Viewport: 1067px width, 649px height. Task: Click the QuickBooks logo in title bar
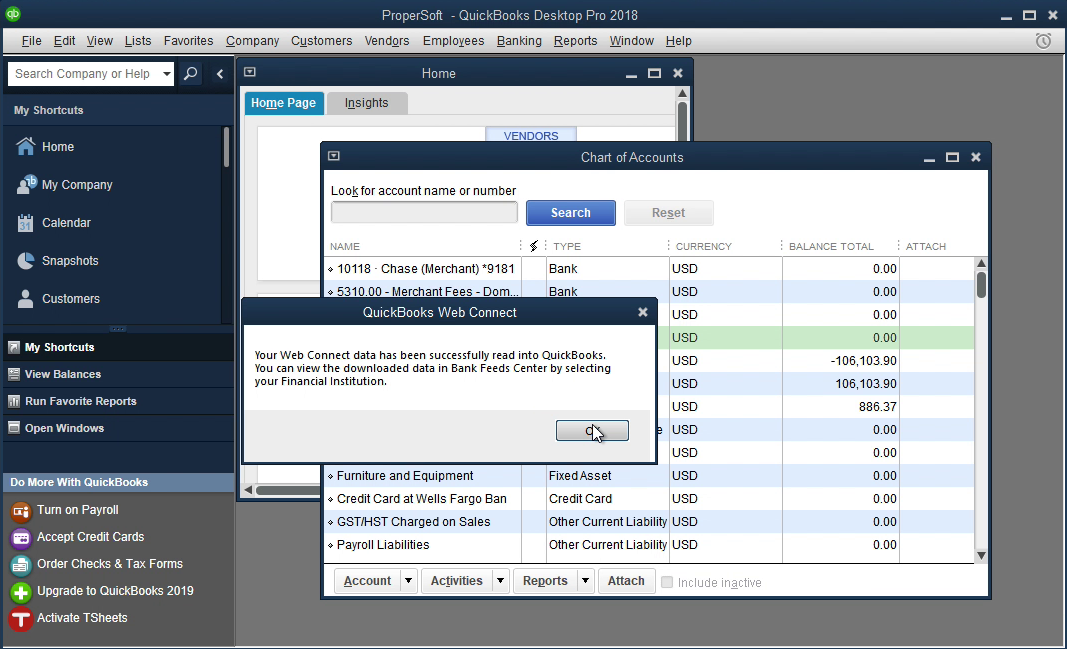click(x=13, y=14)
